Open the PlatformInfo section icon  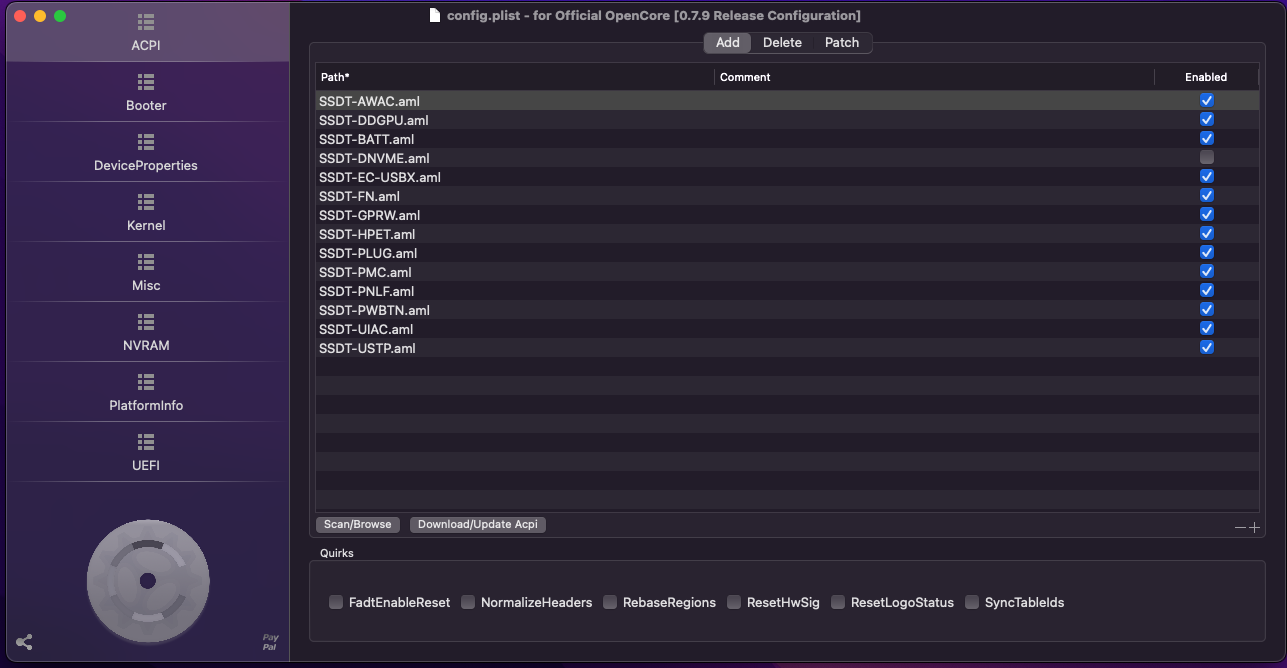[146, 381]
